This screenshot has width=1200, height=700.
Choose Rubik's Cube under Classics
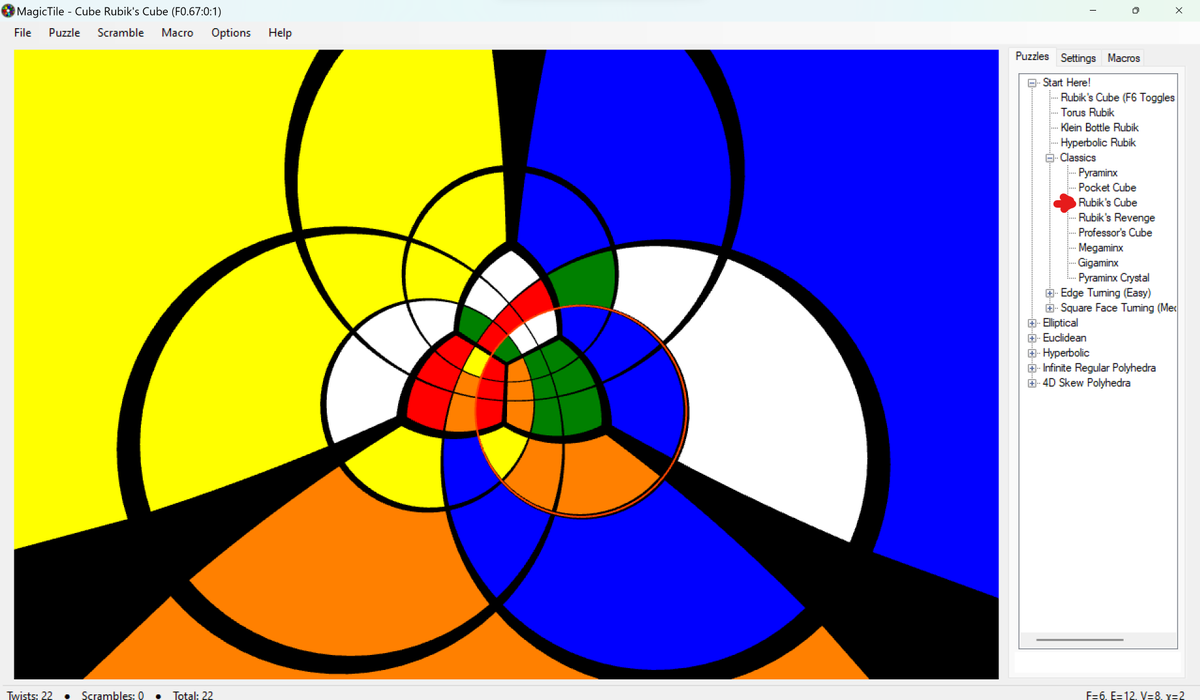(x=1107, y=203)
